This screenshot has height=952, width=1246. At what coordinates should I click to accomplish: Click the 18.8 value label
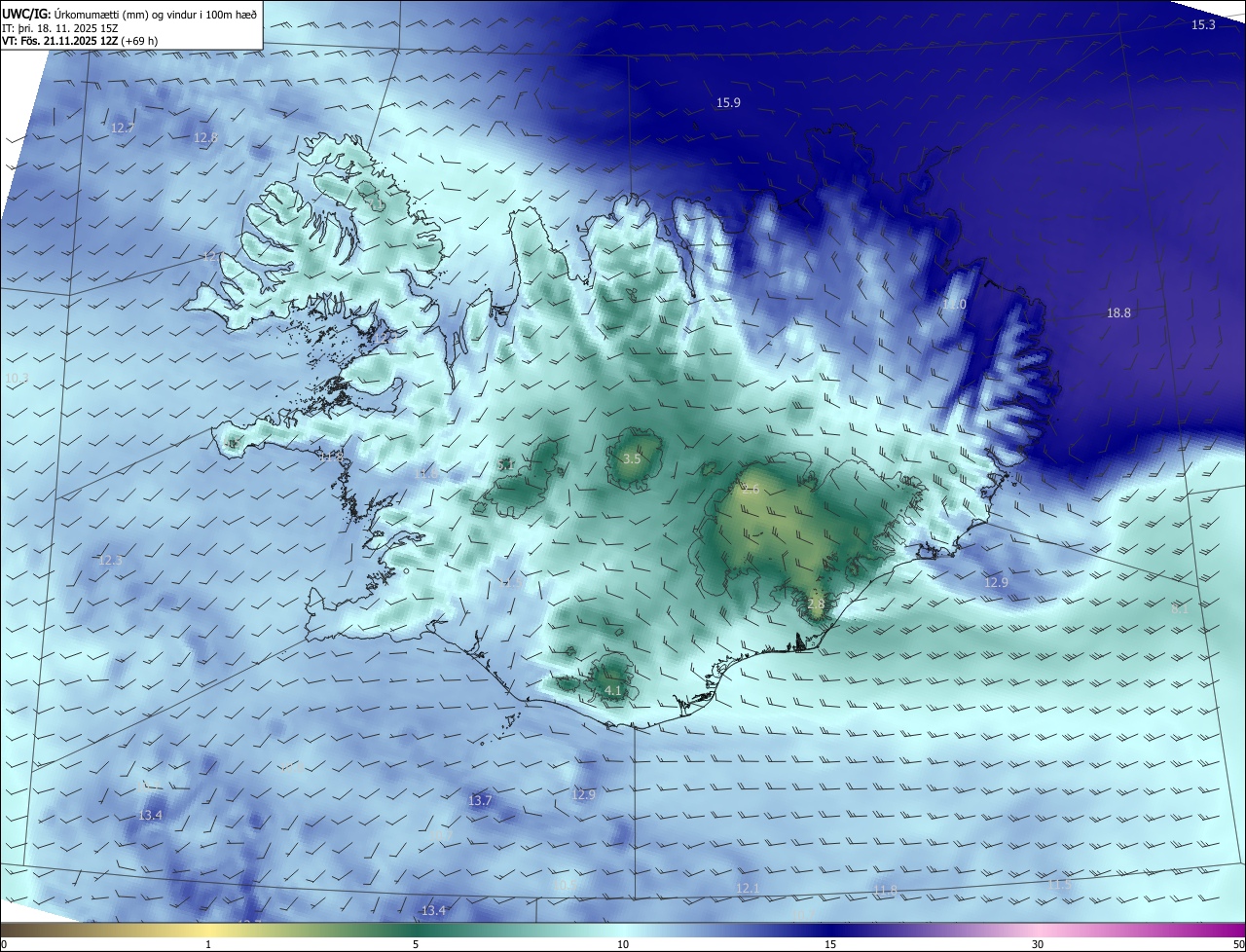(1118, 313)
